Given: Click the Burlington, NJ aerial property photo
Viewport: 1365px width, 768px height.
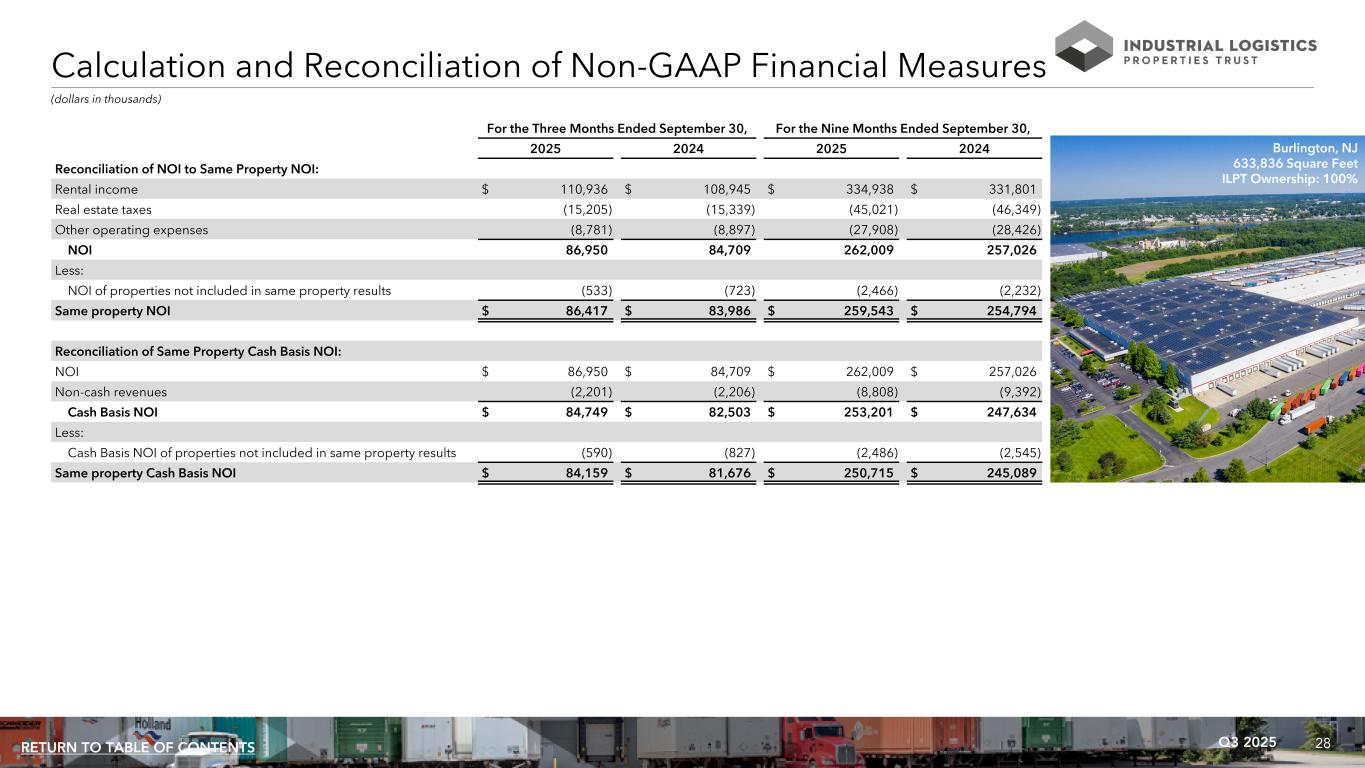Looking at the screenshot, I should tap(1205, 330).
